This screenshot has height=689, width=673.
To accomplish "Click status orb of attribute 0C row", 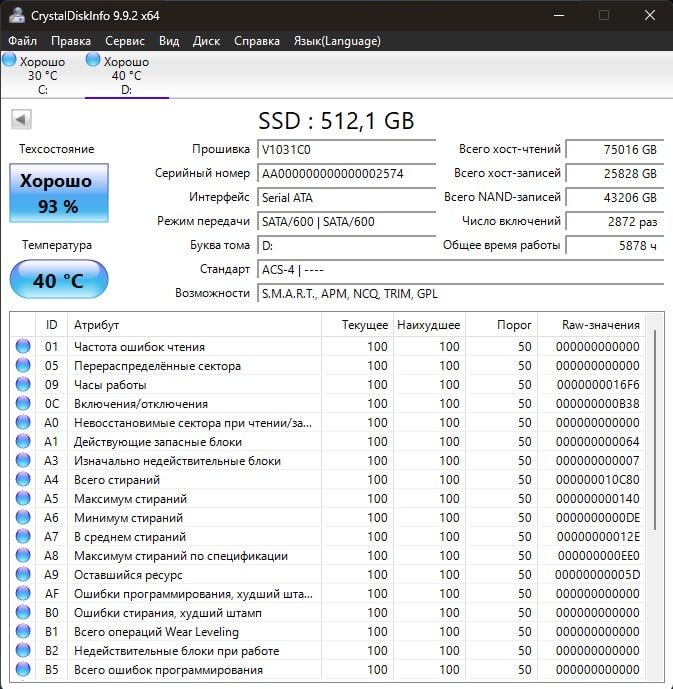I will click(x=23, y=403).
